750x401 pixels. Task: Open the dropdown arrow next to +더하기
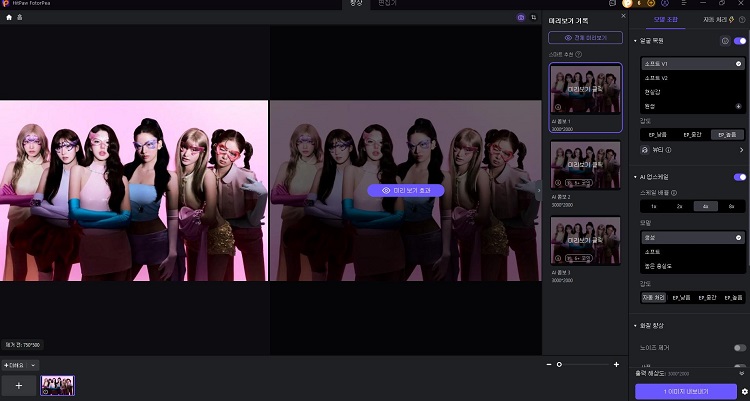(x=33, y=365)
